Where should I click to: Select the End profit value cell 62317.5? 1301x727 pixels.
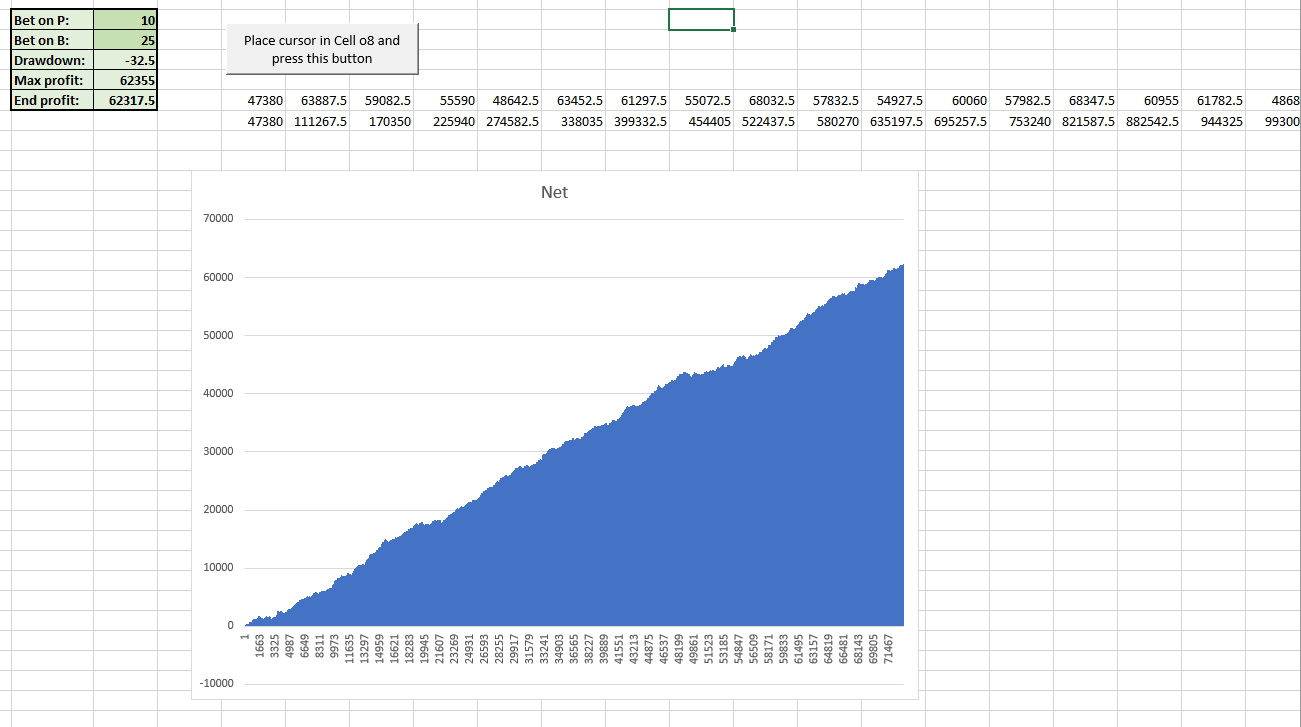125,100
